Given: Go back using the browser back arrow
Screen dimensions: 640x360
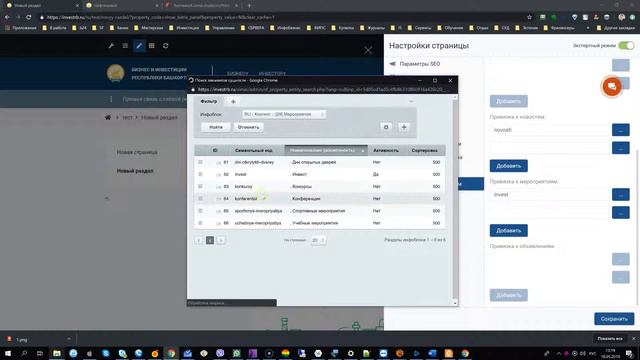Looking at the screenshot, I should (7, 17).
